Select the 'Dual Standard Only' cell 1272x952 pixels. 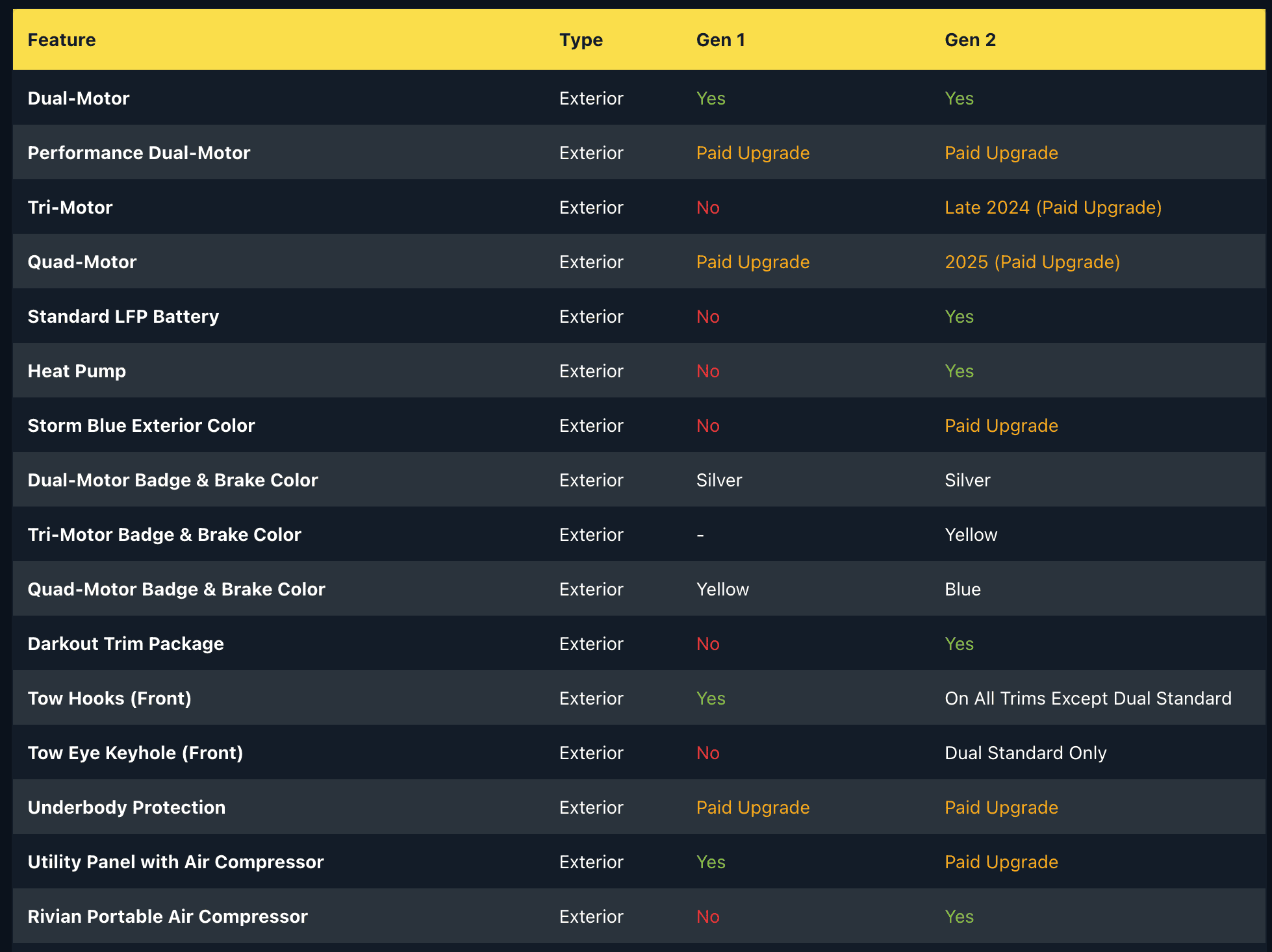pyautogui.click(x=1025, y=753)
